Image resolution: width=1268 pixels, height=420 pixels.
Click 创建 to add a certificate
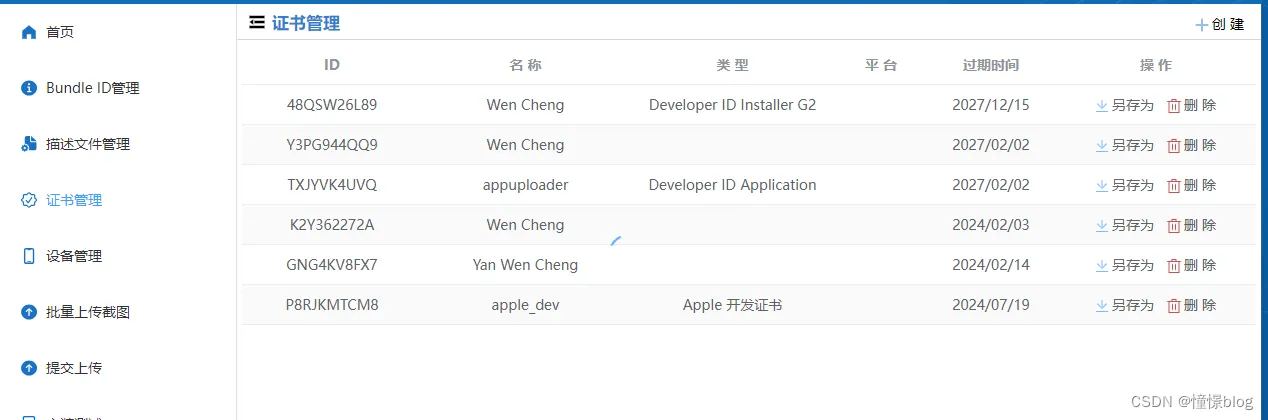1228,25
